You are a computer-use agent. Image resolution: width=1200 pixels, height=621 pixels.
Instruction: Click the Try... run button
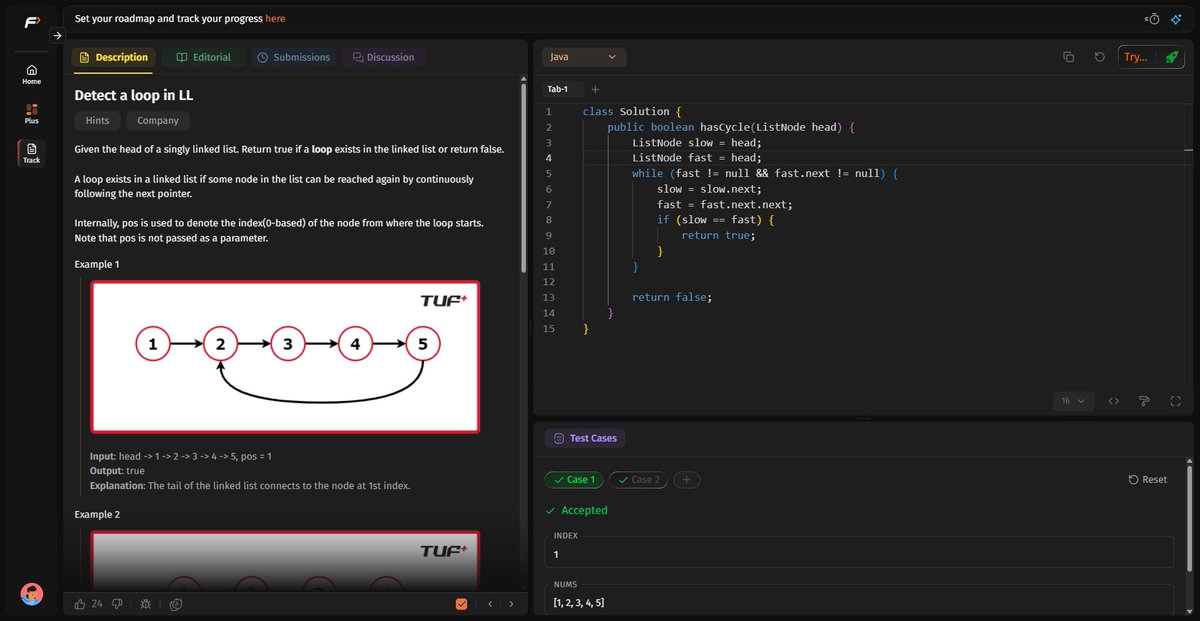point(1136,57)
